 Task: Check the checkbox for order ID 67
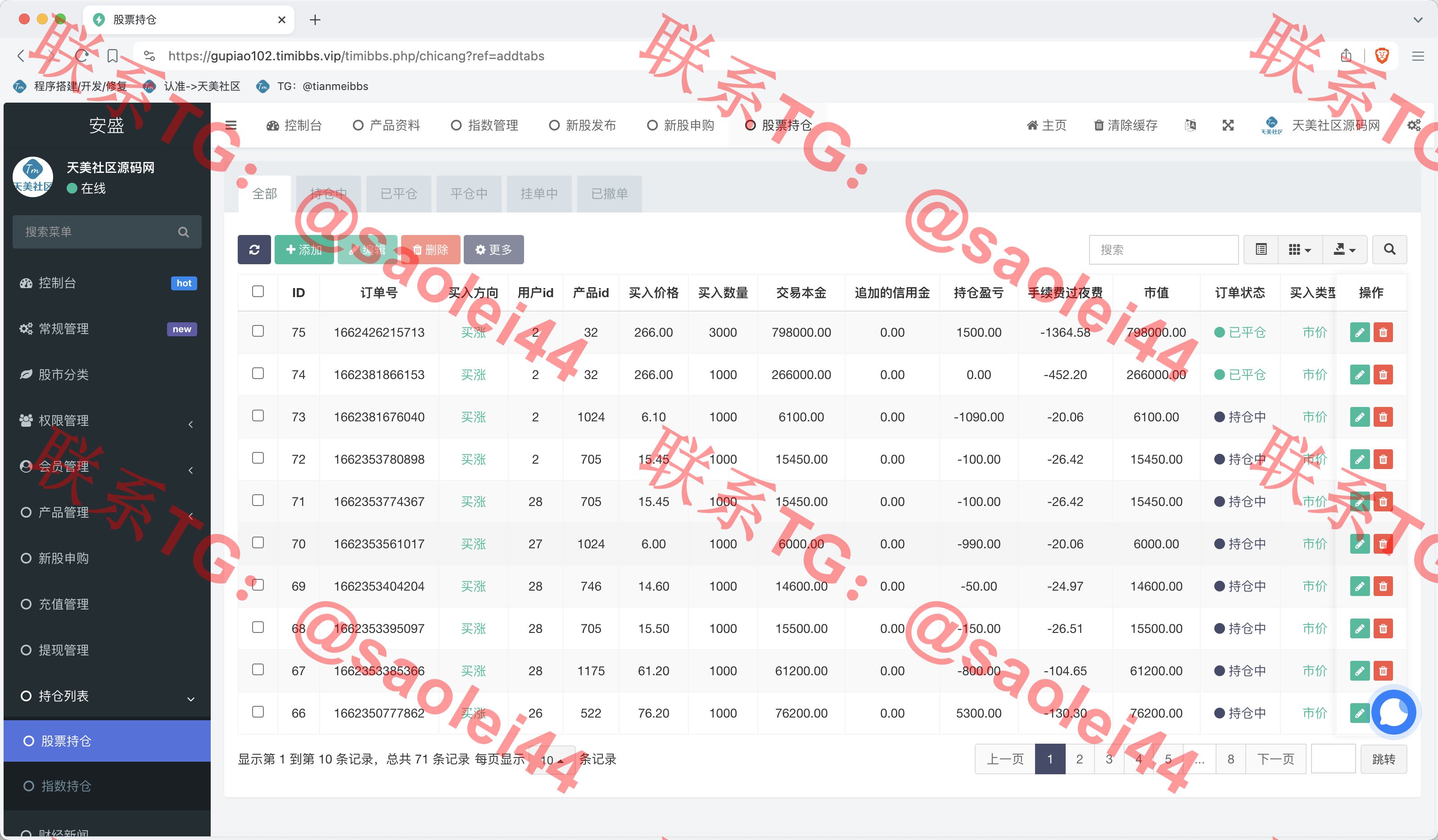258,669
